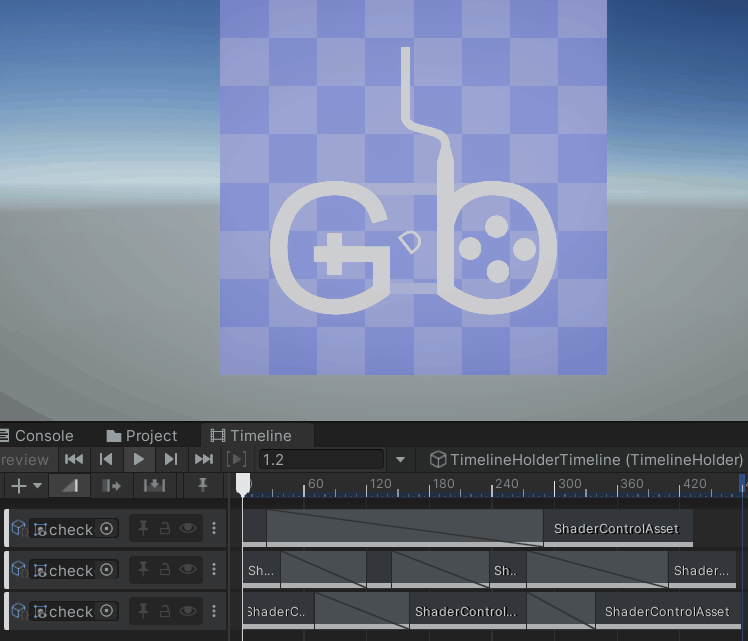
Task: Open the add-track dropdown arrow
Action: point(37,486)
